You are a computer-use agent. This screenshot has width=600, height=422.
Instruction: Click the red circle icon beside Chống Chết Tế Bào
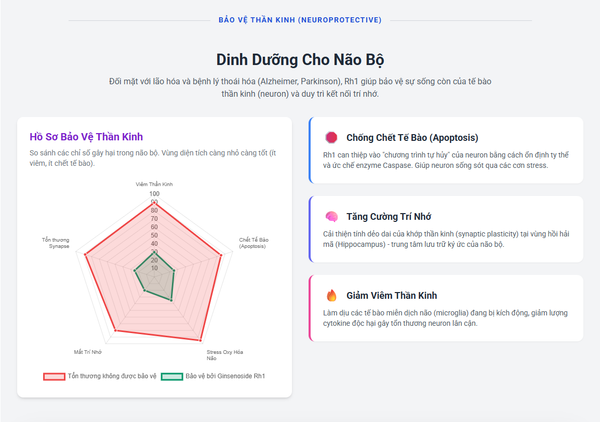click(x=331, y=137)
